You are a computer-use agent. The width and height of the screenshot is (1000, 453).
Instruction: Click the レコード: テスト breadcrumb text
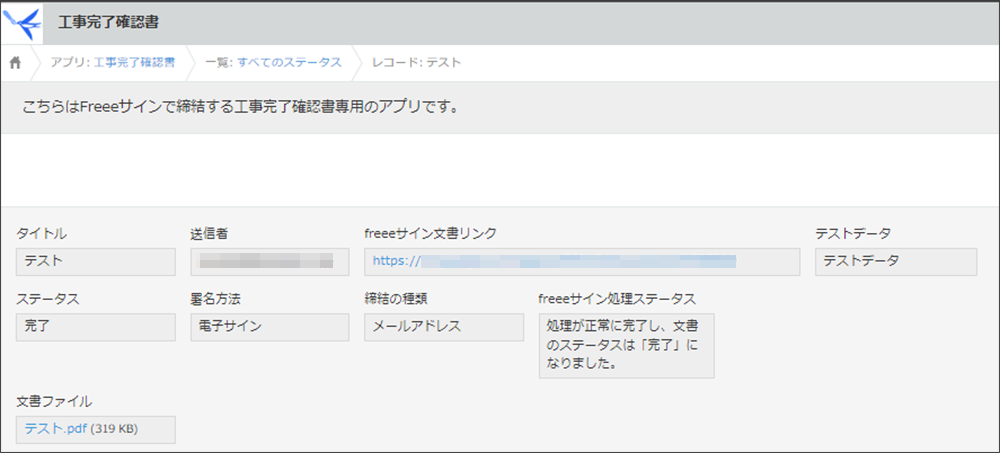coord(416,63)
